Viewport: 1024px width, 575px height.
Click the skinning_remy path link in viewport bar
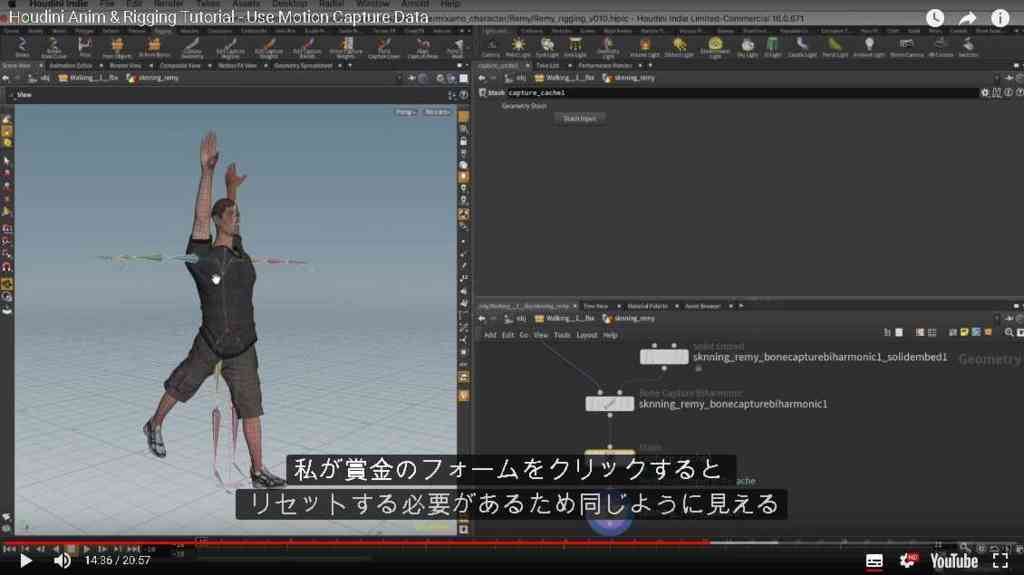pos(153,78)
